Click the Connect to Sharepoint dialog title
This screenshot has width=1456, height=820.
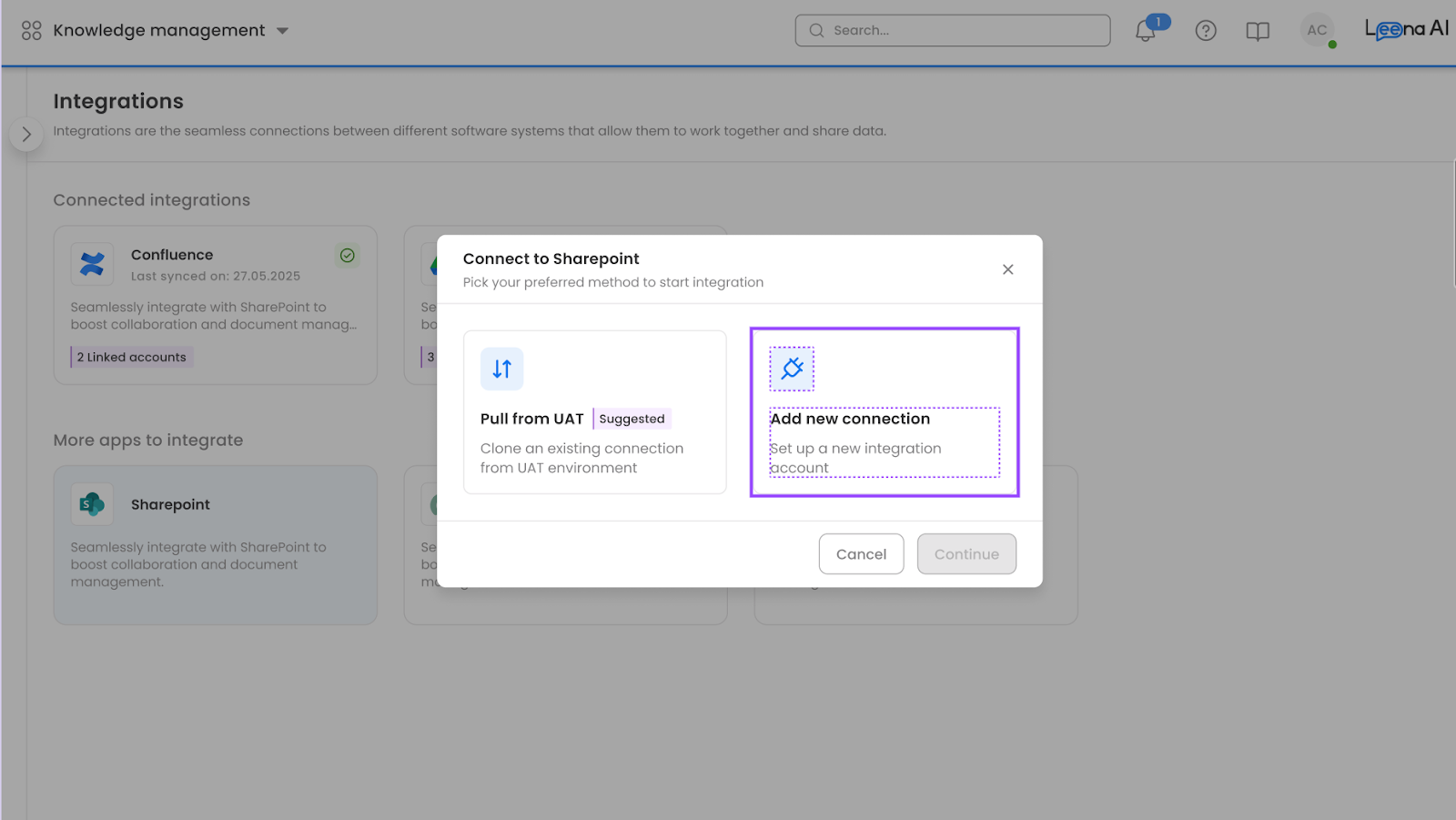(551, 258)
